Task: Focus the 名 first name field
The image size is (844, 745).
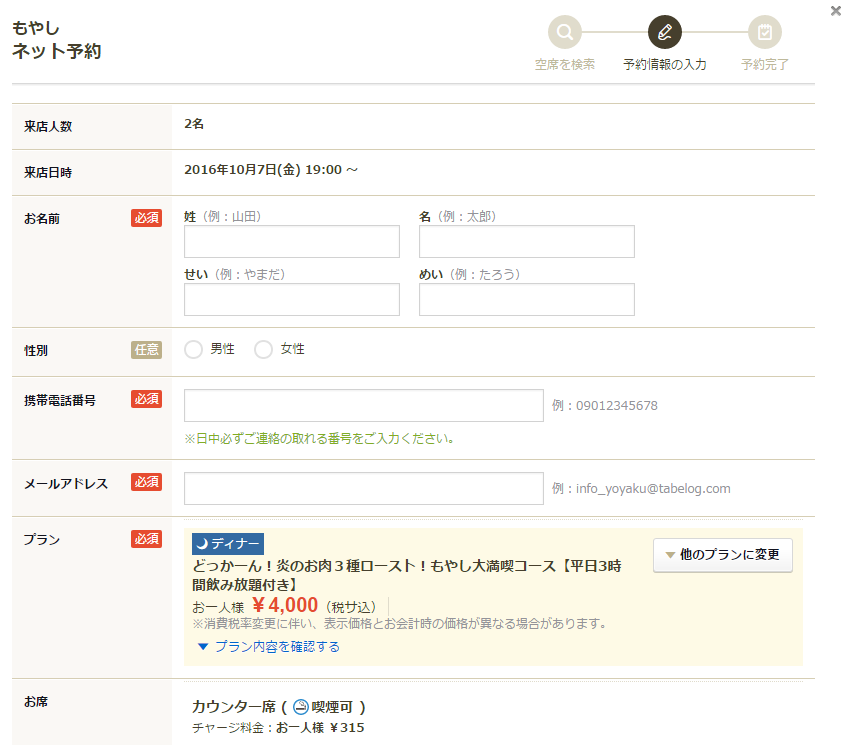Action: click(x=526, y=242)
